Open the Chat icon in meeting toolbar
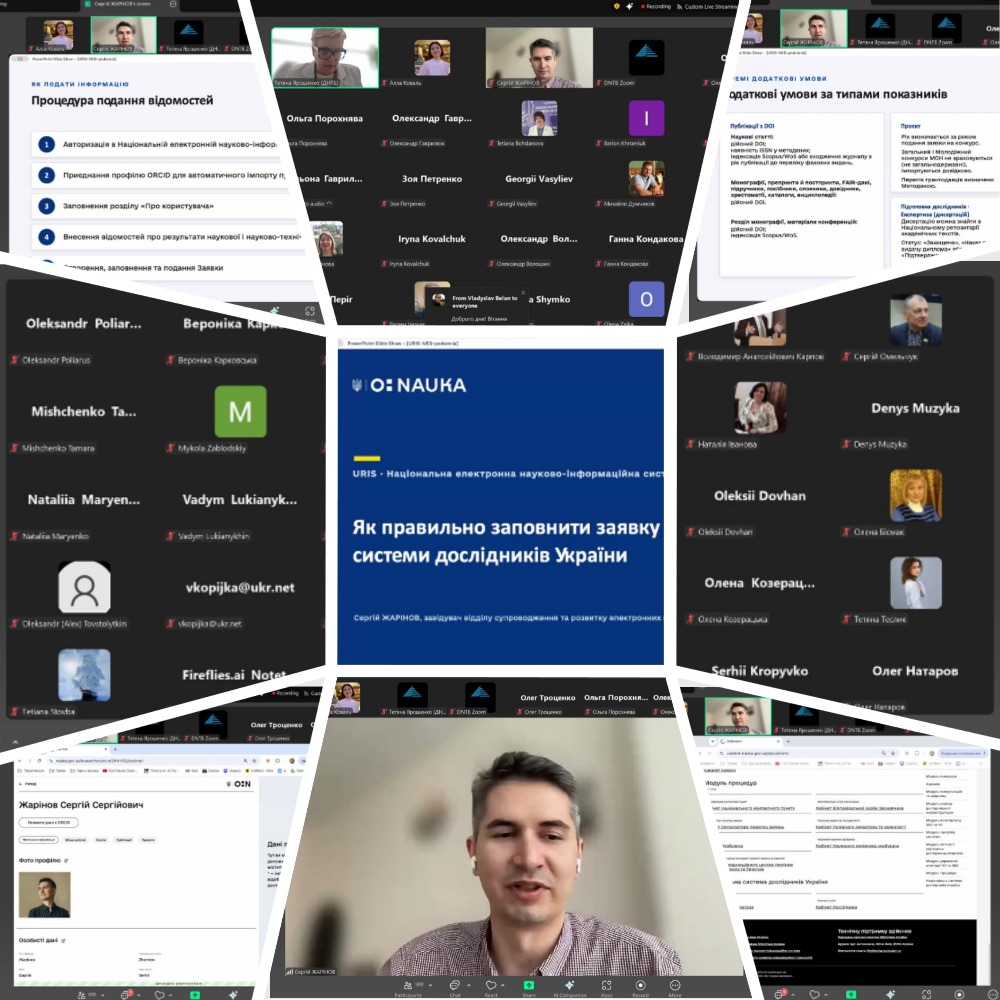The width and height of the screenshot is (1000, 1000). (x=455, y=985)
